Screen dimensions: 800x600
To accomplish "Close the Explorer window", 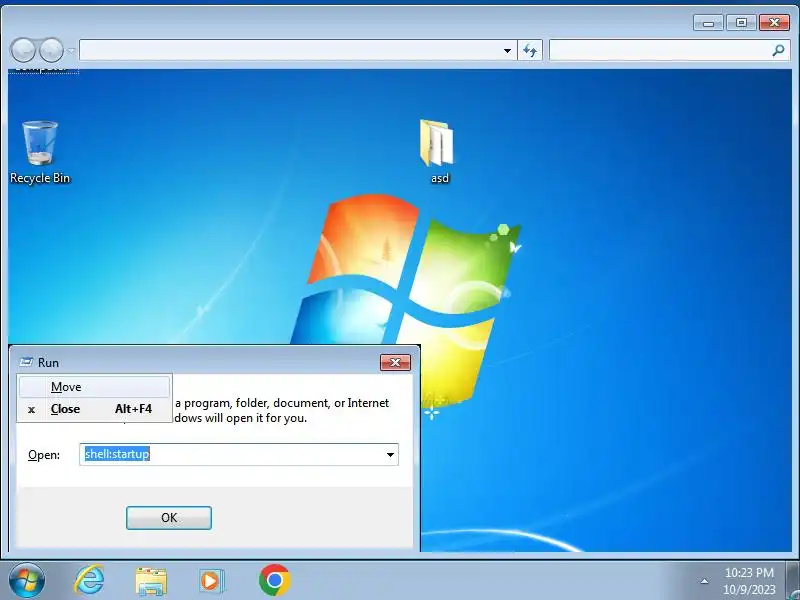I will click(x=774, y=23).
